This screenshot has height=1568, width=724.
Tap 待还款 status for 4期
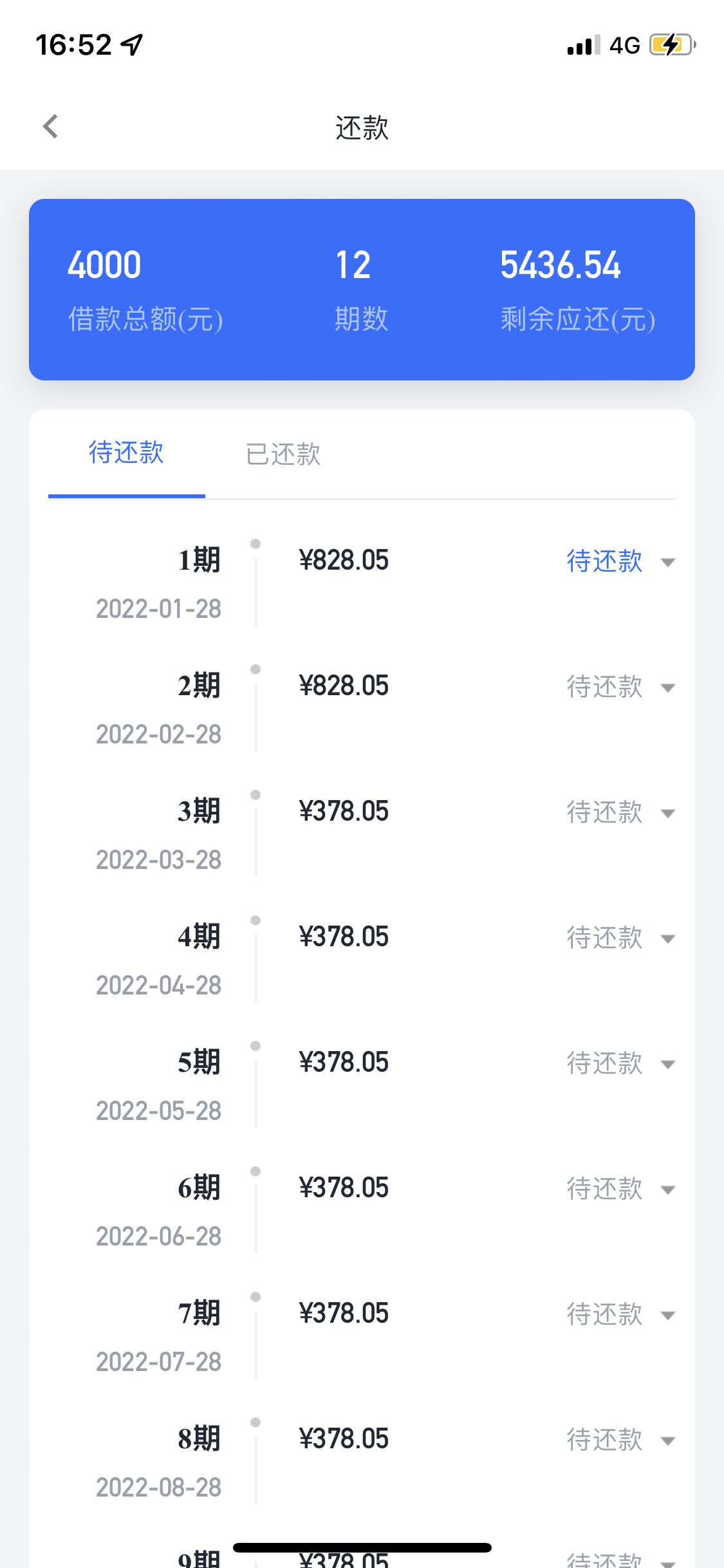(x=604, y=937)
